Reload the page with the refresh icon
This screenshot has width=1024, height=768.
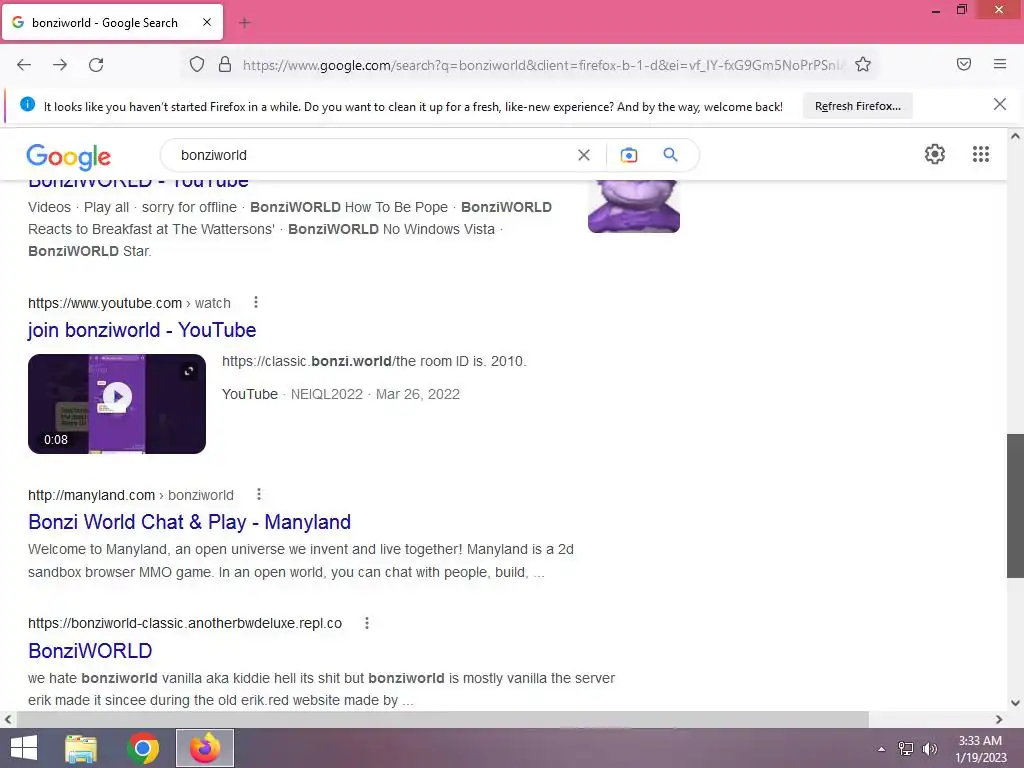pos(96,65)
